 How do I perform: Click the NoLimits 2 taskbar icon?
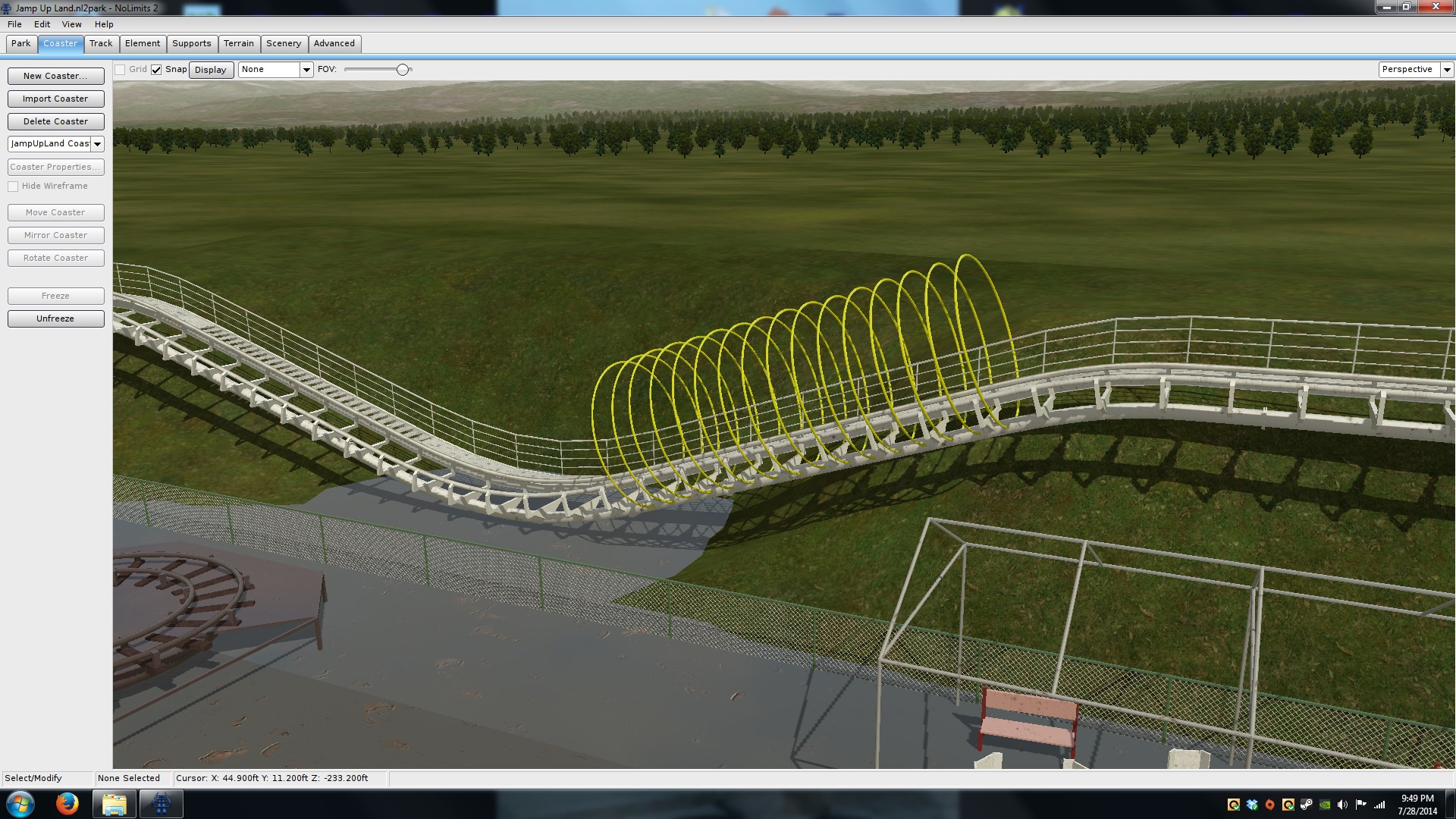(161, 804)
